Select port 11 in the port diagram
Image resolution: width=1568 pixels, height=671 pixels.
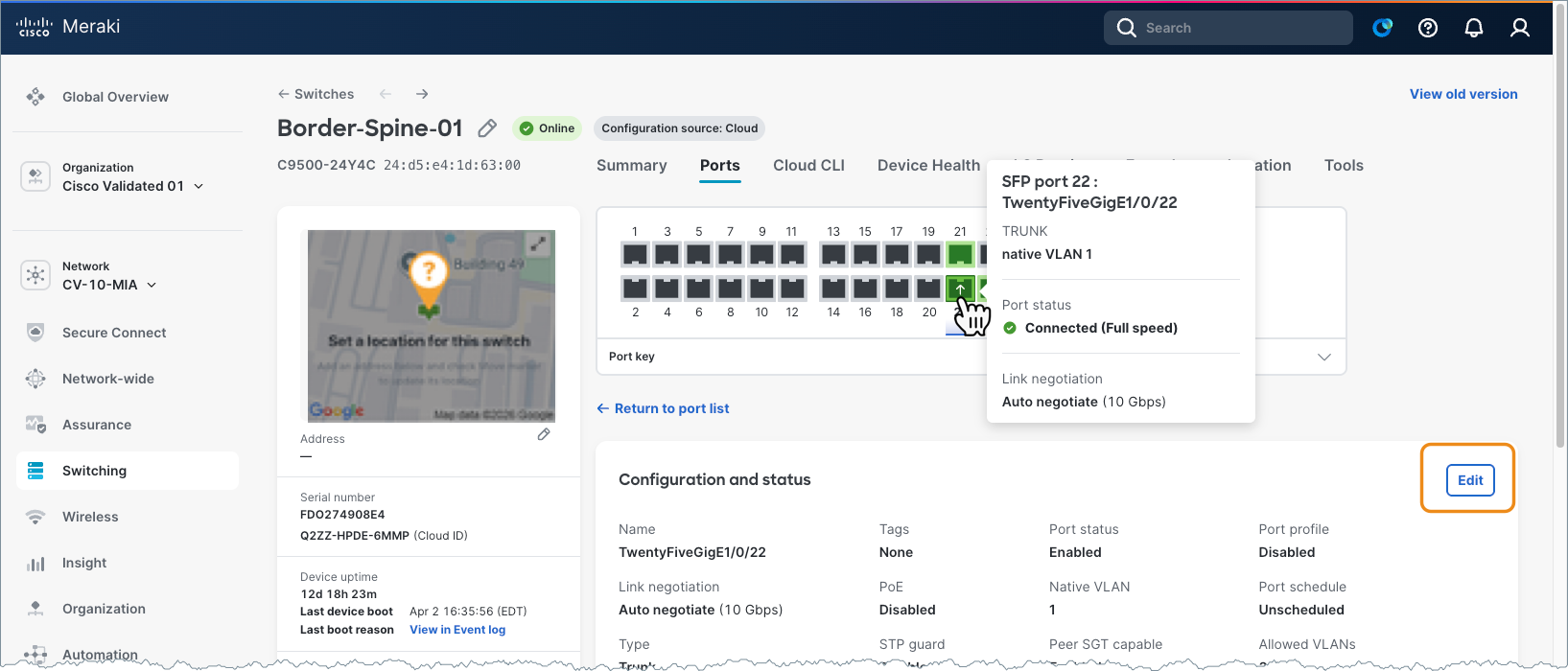pos(792,255)
